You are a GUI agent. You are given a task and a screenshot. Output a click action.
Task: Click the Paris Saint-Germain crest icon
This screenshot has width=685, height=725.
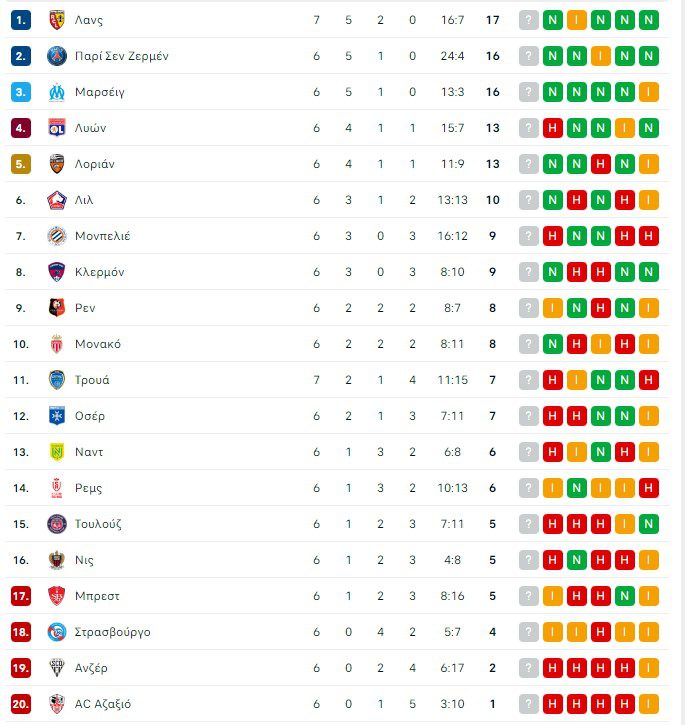[x=56, y=56]
